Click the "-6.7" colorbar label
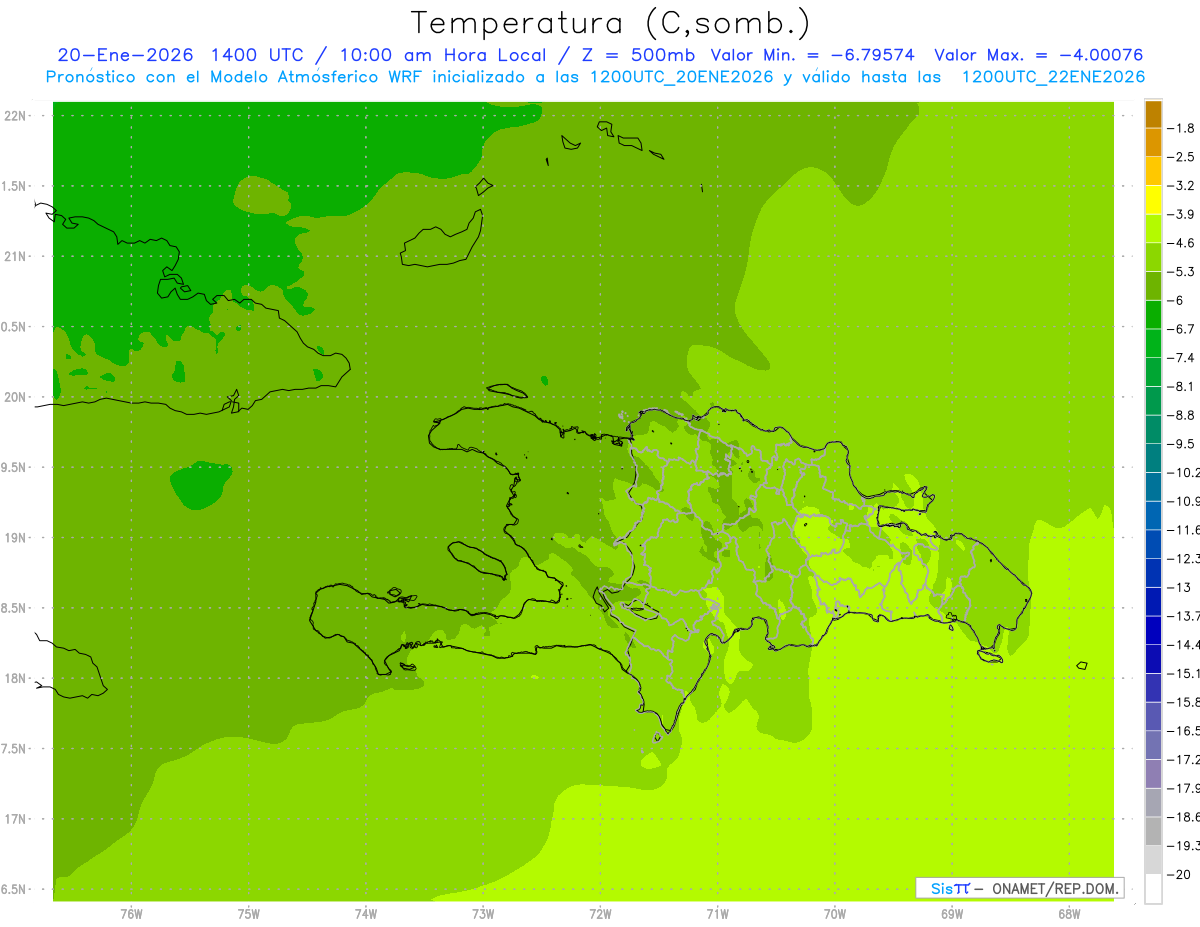The height and width of the screenshot is (927, 1200). tap(1183, 329)
